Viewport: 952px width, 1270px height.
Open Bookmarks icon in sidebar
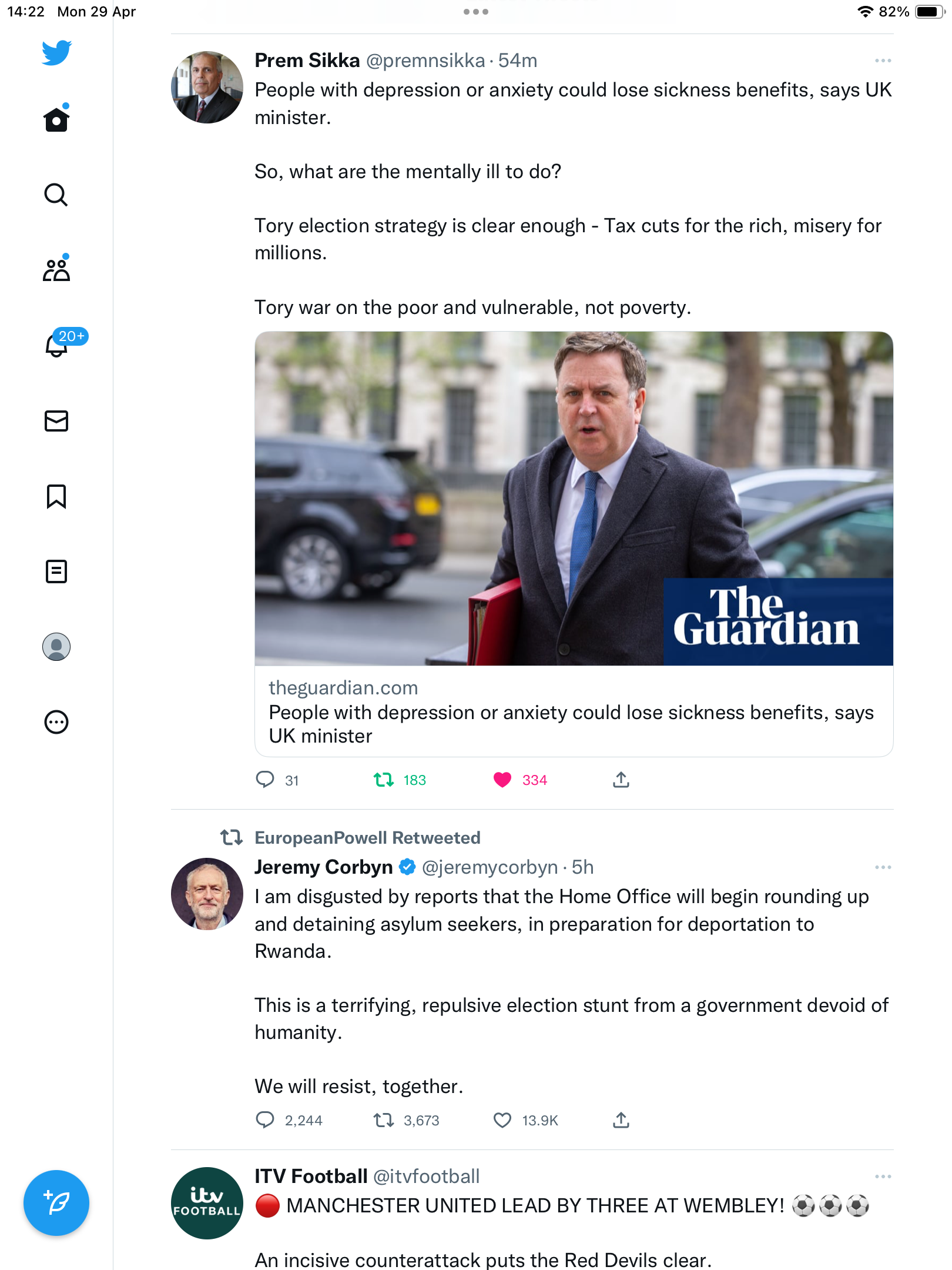(56, 496)
